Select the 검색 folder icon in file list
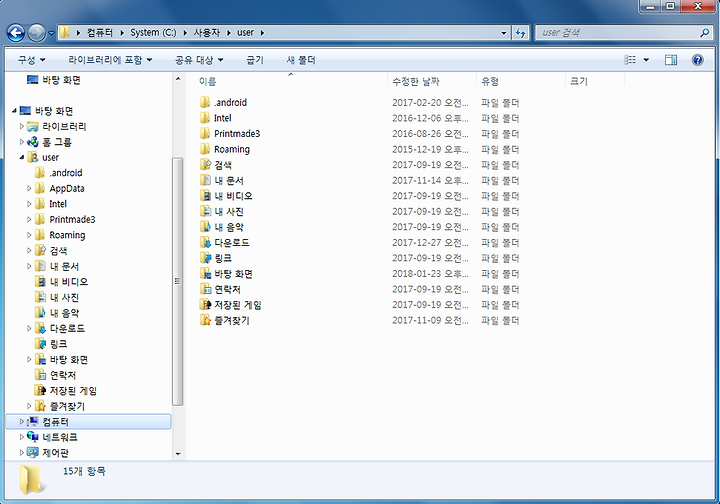720x504 pixels. pos(205,165)
